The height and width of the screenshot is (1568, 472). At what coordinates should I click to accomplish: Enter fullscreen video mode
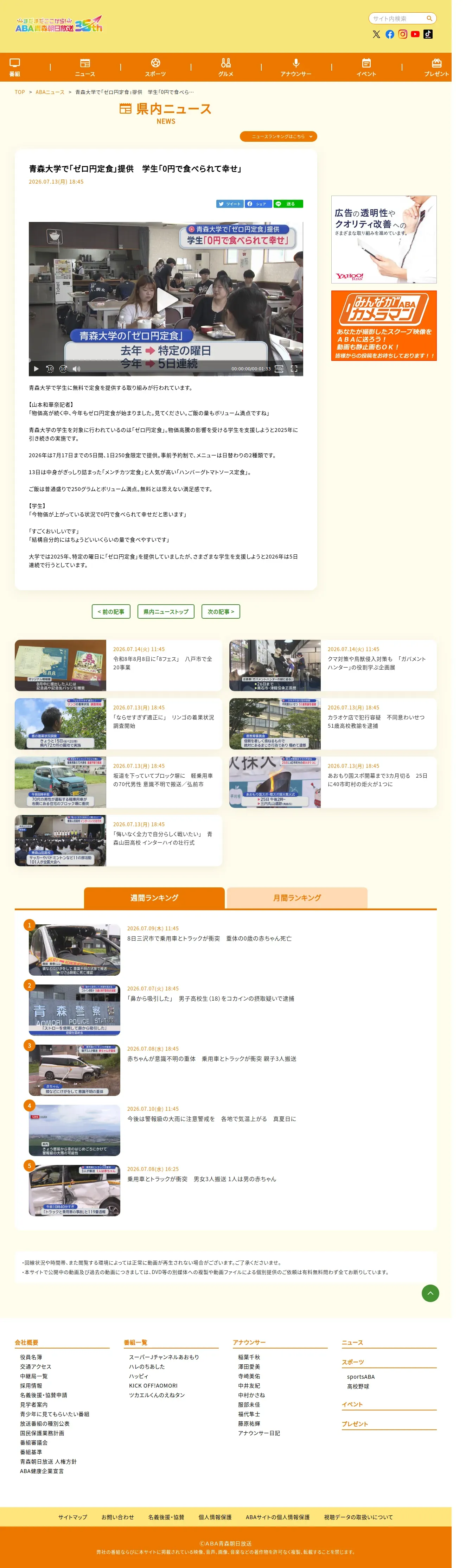tap(294, 369)
